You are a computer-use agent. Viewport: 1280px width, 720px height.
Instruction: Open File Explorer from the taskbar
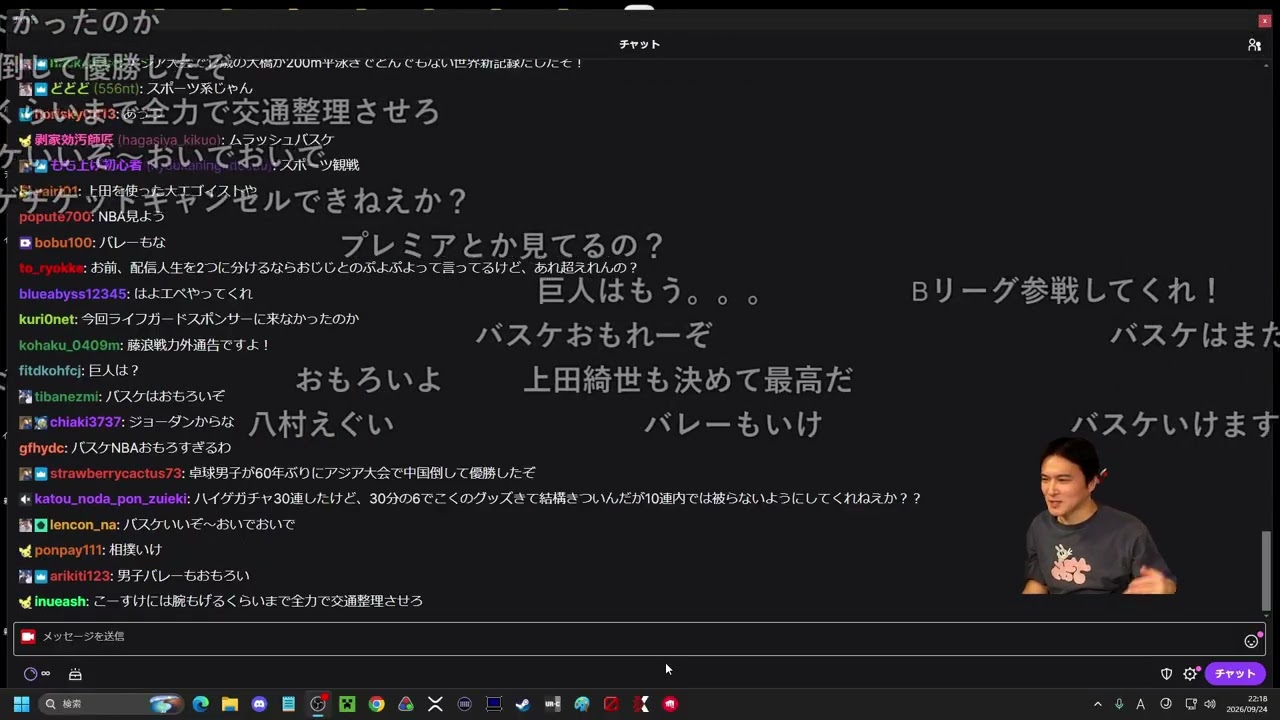point(230,704)
